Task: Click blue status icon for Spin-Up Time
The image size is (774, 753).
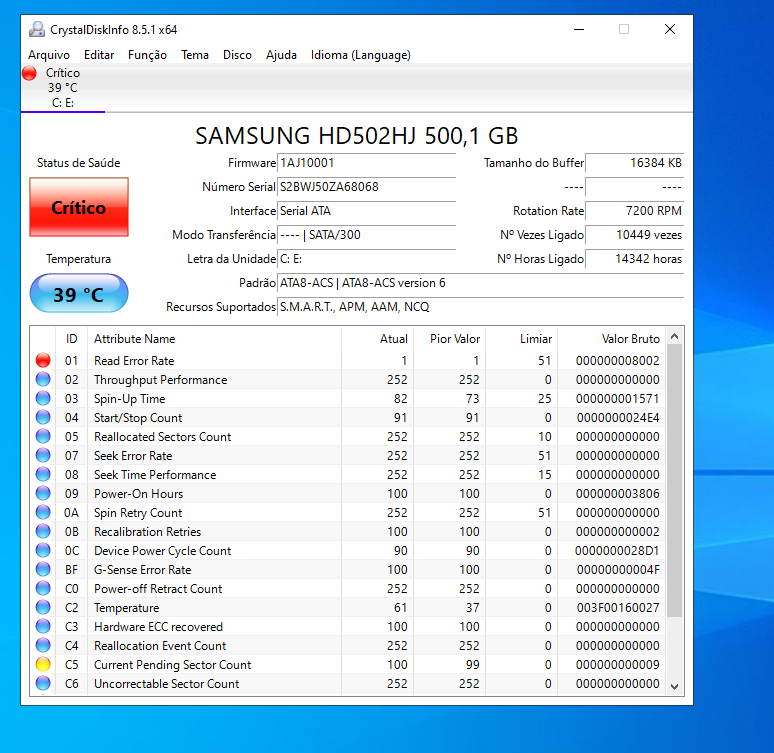Action: coord(43,398)
